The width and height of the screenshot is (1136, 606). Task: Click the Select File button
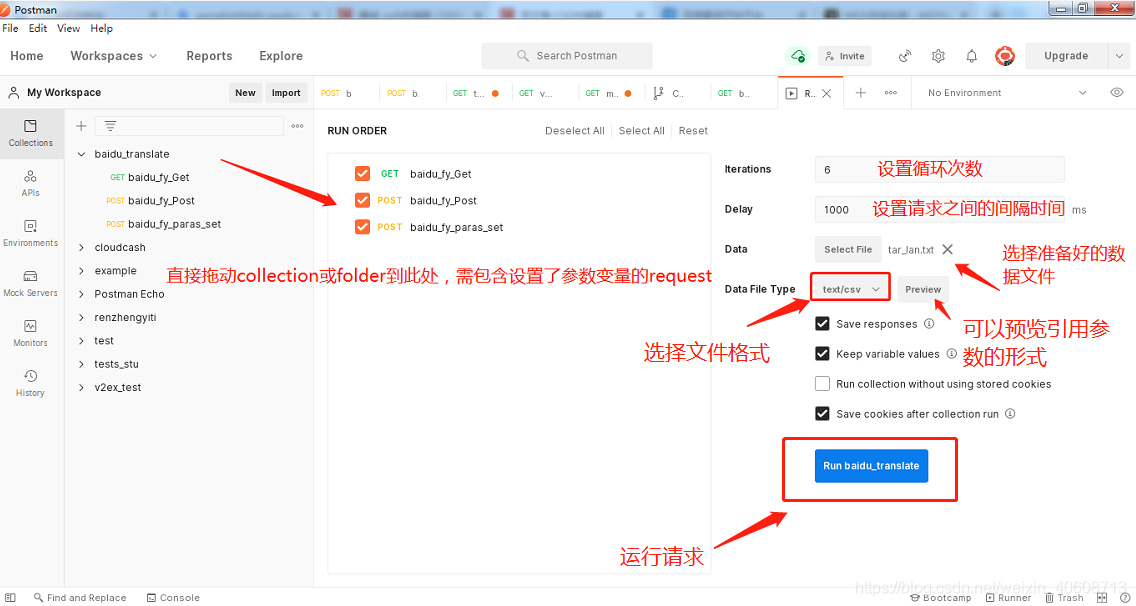coord(848,249)
